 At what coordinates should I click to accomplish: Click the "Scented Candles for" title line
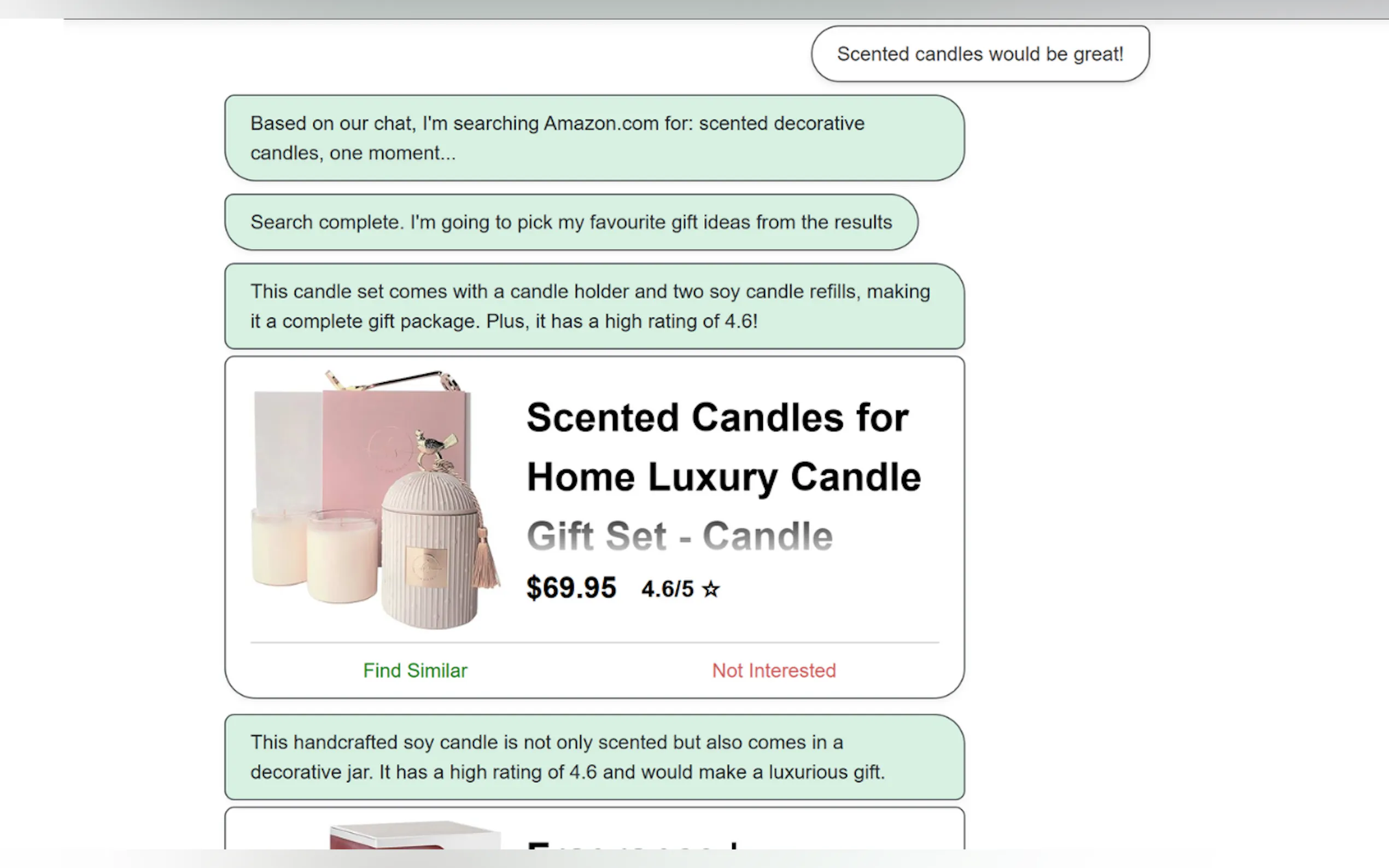(717, 418)
